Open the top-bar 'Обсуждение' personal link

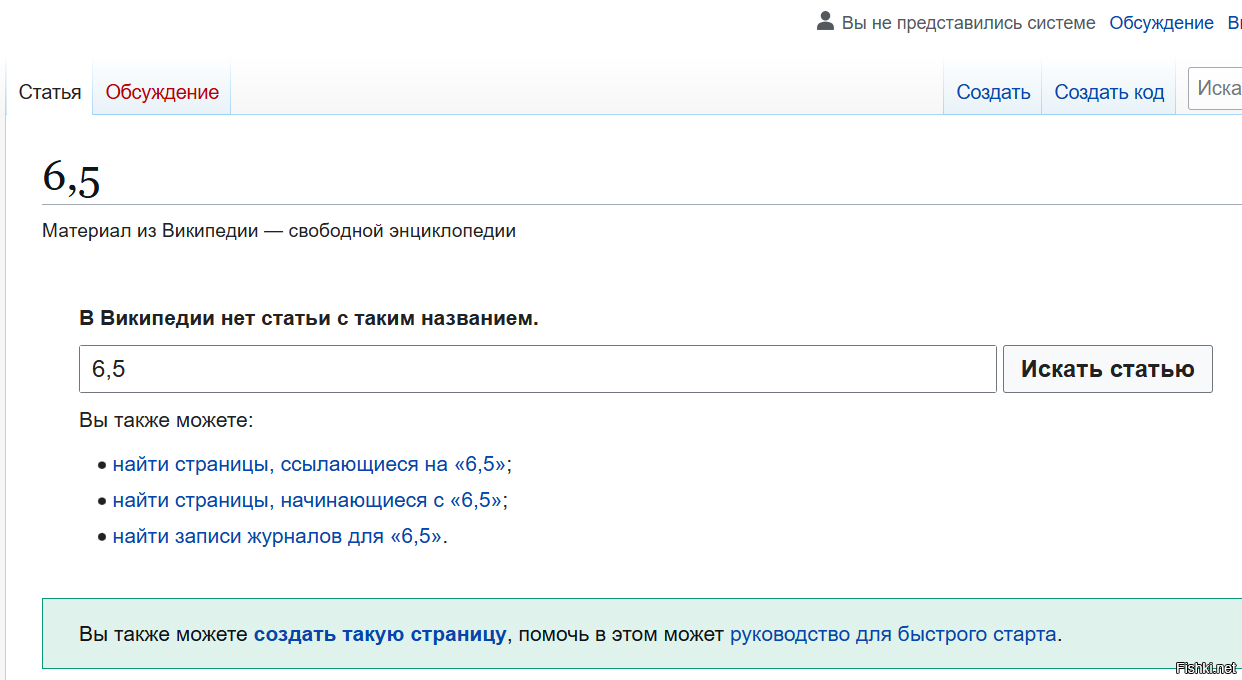pyautogui.click(x=1161, y=23)
